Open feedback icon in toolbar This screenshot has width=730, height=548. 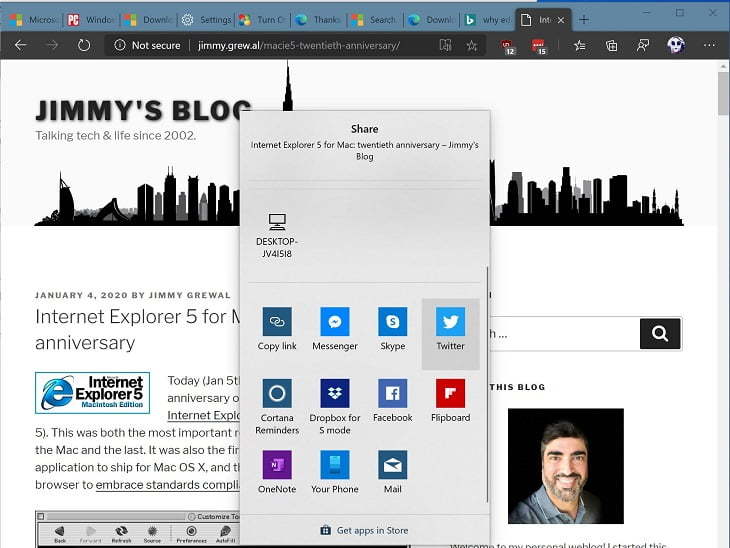(643, 45)
